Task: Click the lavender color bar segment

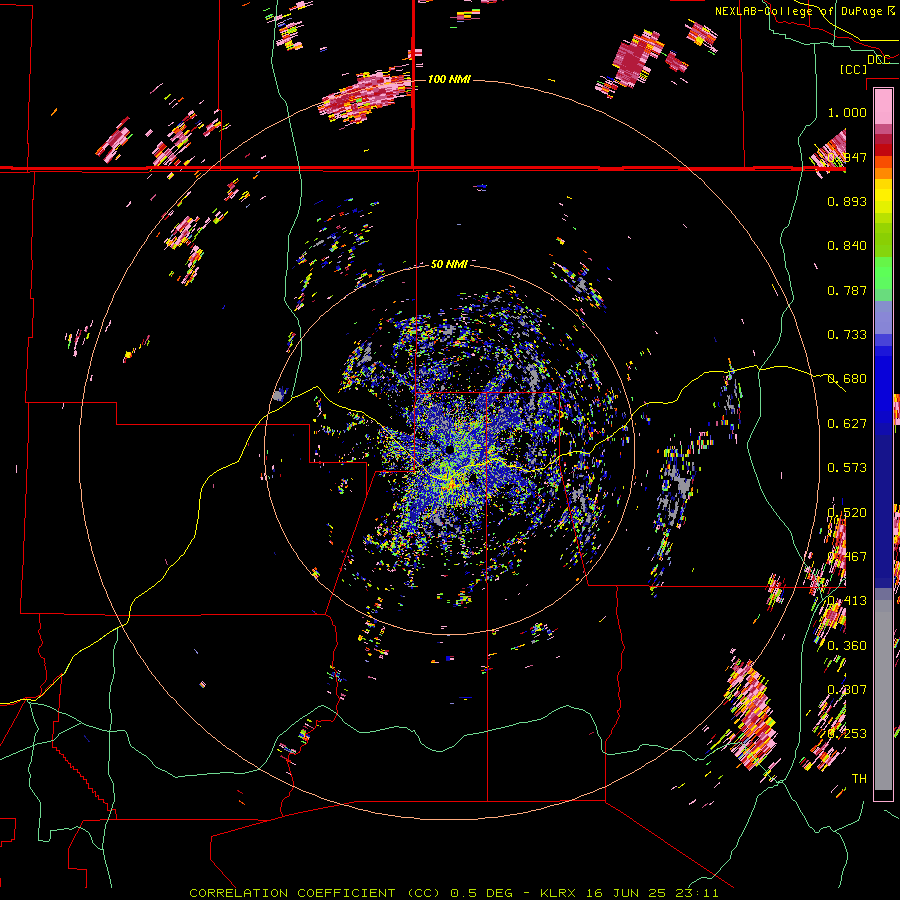Action: coord(883,317)
